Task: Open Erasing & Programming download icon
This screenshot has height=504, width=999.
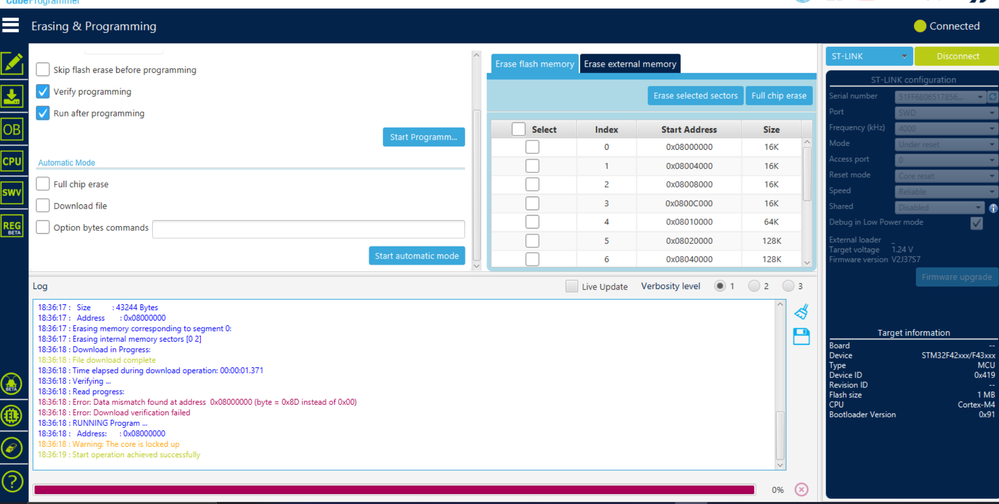Action: (x=12, y=96)
